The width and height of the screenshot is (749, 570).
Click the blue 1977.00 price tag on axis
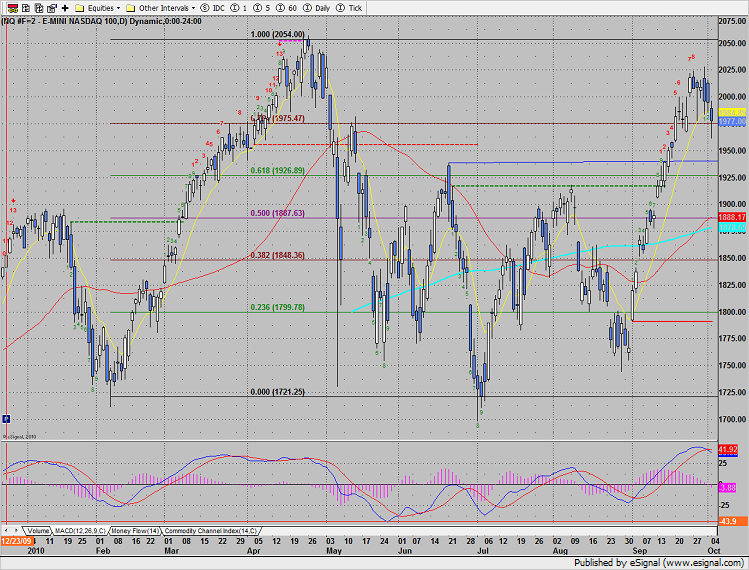[x=732, y=122]
